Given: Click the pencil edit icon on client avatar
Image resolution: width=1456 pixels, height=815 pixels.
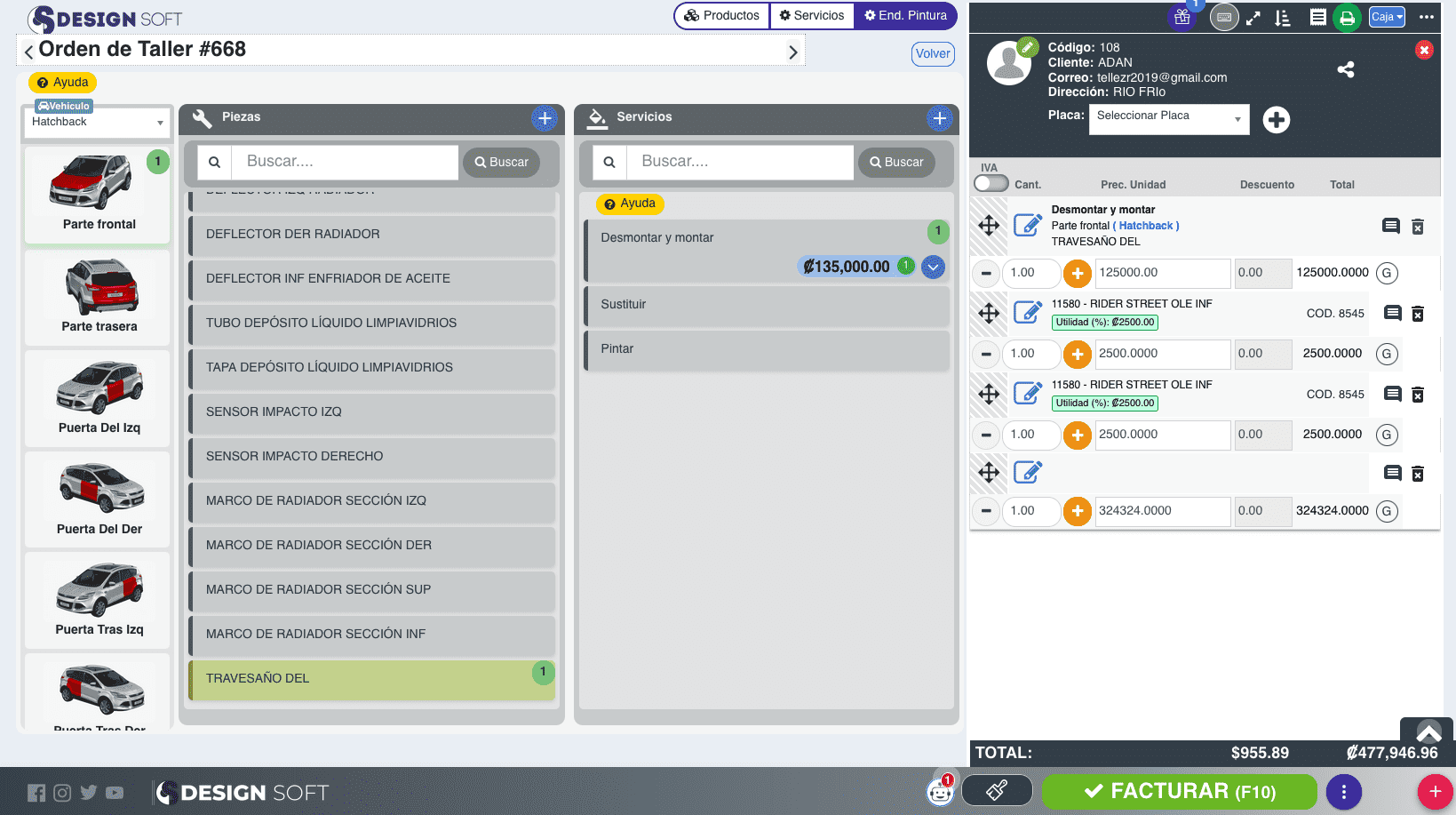Looking at the screenshot, I should pyautogui.click(x=1027, y=46).
